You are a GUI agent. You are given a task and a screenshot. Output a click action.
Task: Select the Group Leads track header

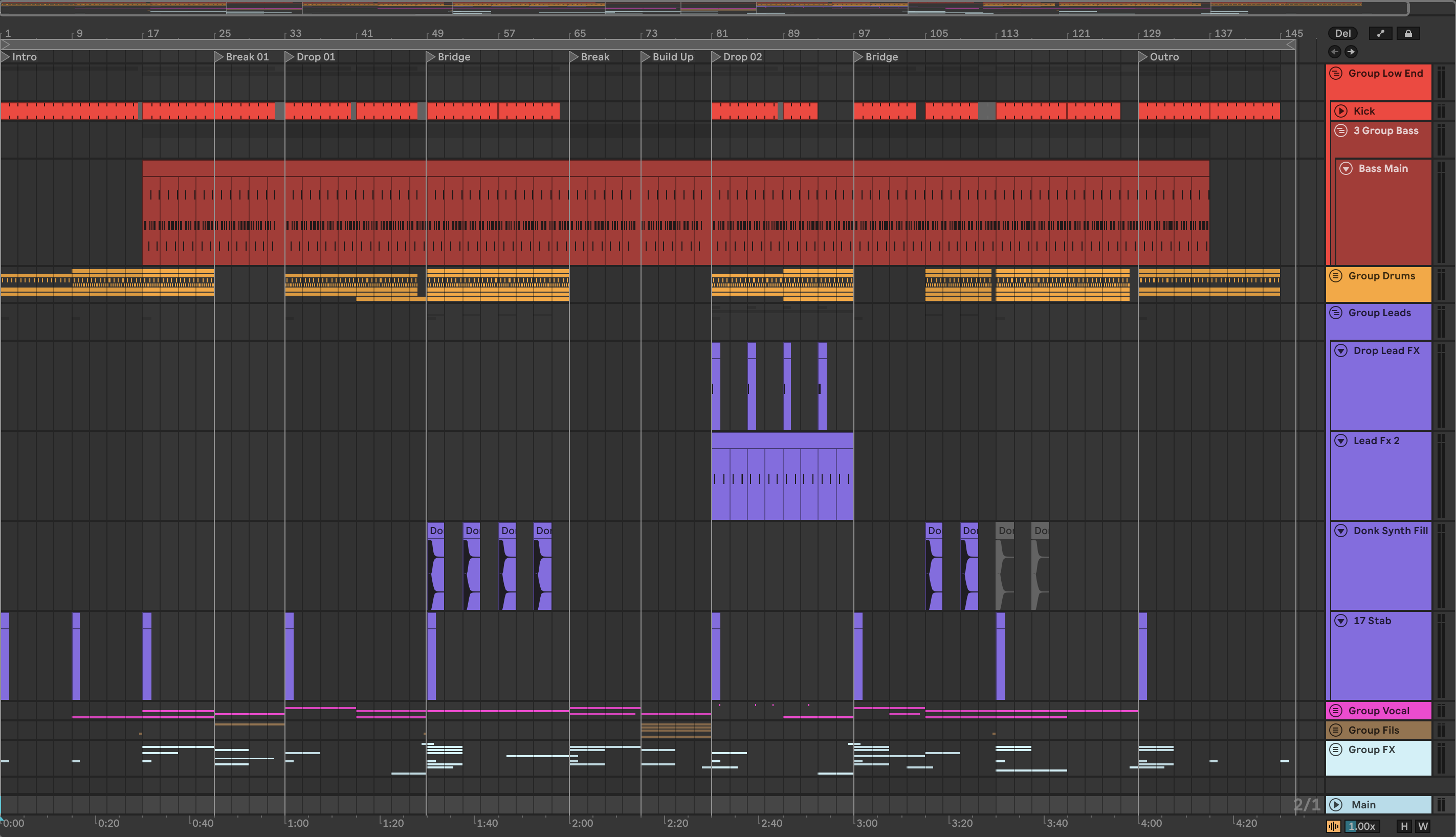[x=1379, y=313]
